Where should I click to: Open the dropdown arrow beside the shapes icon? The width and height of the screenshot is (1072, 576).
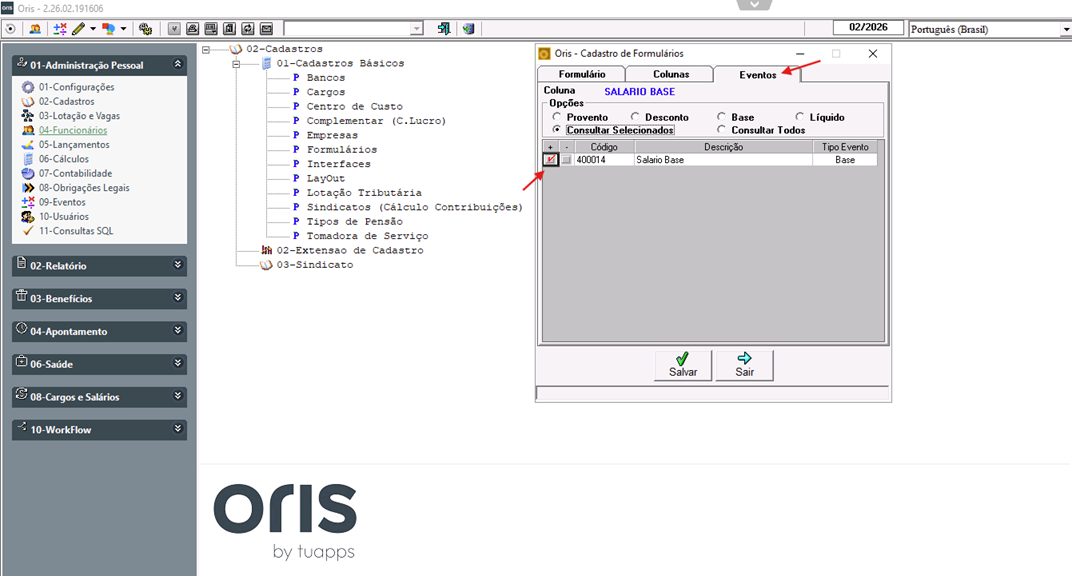(x=123, y=29)
